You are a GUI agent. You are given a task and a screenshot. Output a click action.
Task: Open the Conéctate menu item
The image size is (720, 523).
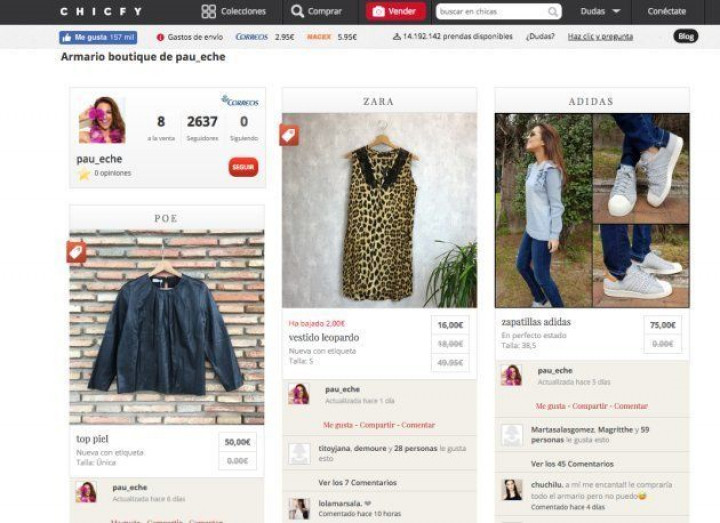click(x=666, y=12)
